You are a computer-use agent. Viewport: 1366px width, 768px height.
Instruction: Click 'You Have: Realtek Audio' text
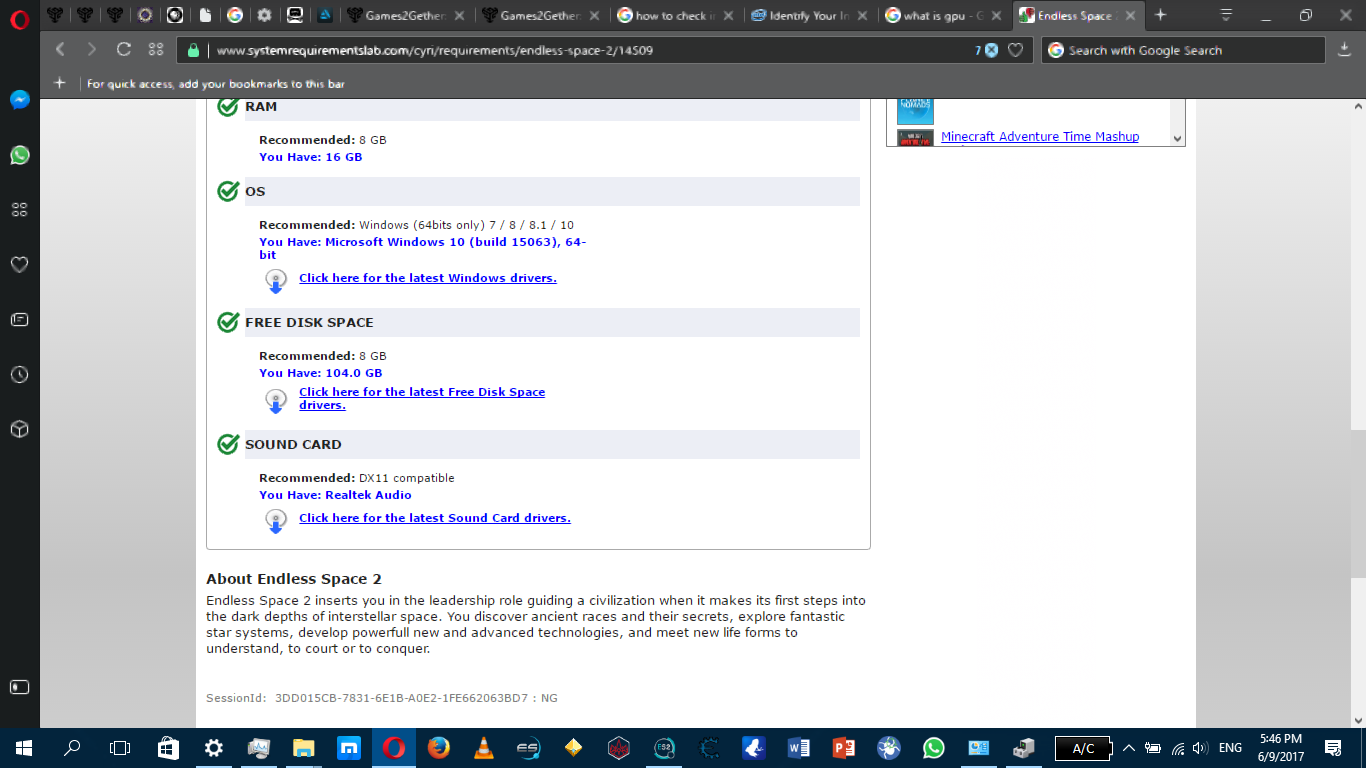[335, 495]
